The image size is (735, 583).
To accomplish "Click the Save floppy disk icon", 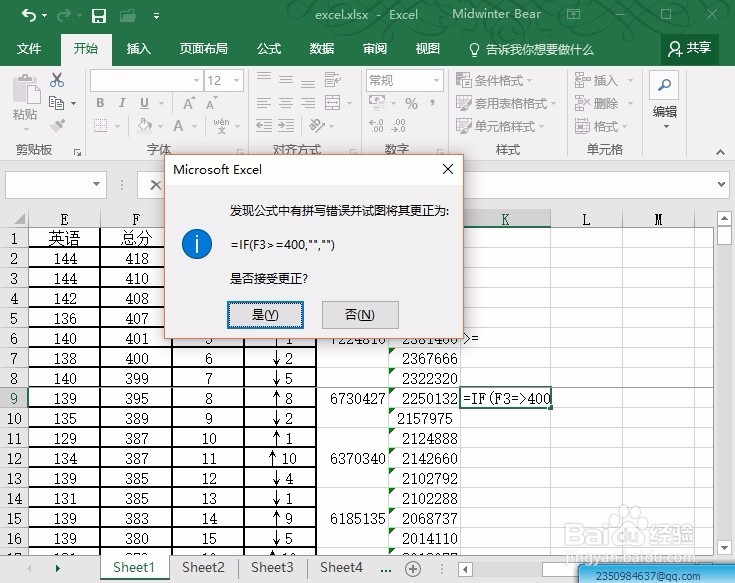I will [98, 16].
